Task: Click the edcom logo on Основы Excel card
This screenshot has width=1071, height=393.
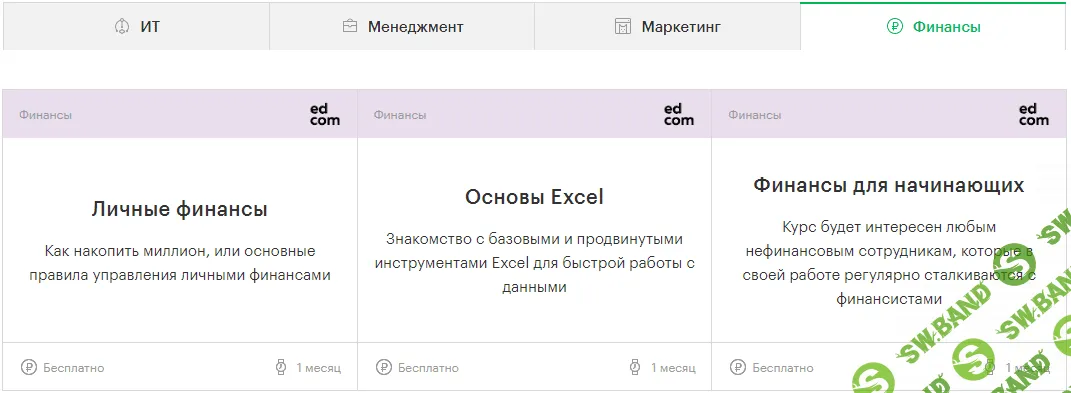Action: pyautogui.click(x=679, y=115)
